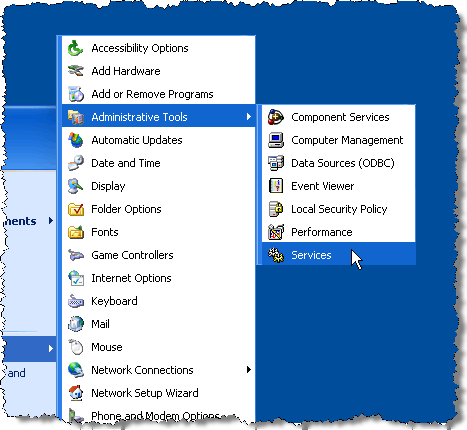Click the Administrative Tools folder icon
The width and height of the screenshot is (467, 430).
point(76,117)
